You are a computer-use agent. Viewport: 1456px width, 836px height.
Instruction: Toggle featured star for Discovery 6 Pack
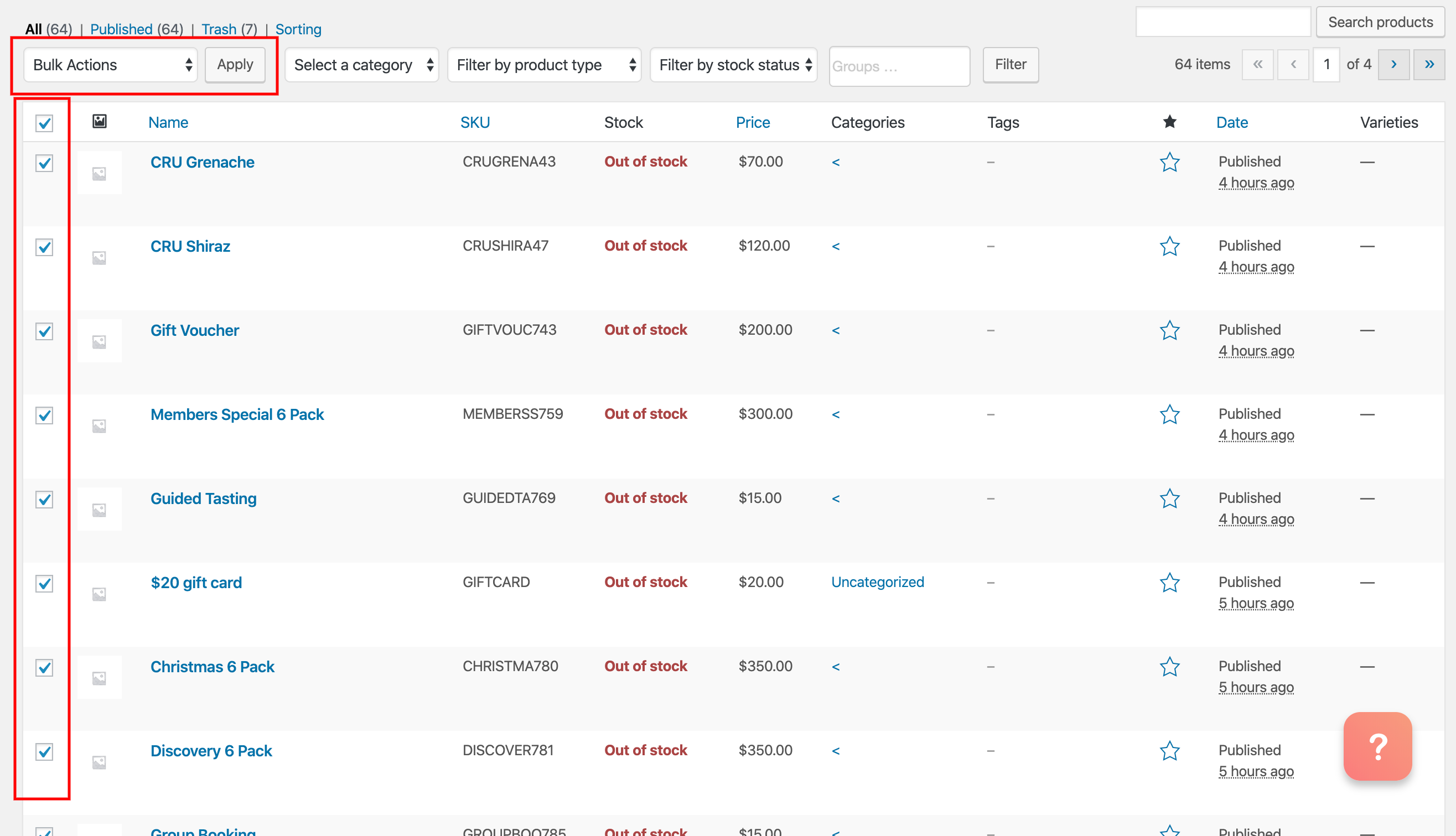click(1169, 751)
